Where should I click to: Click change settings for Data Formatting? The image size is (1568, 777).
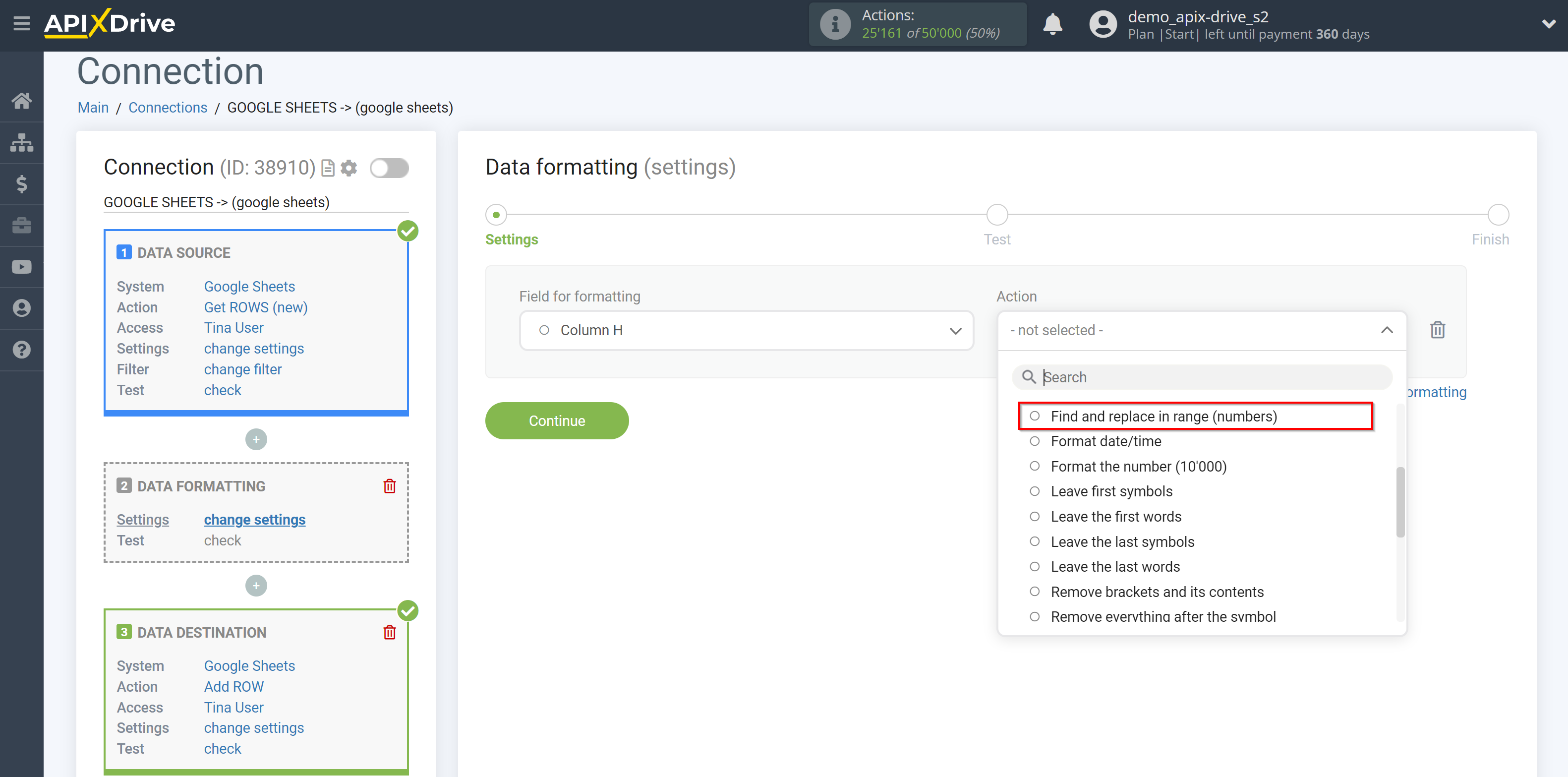[x=254, y=519]
